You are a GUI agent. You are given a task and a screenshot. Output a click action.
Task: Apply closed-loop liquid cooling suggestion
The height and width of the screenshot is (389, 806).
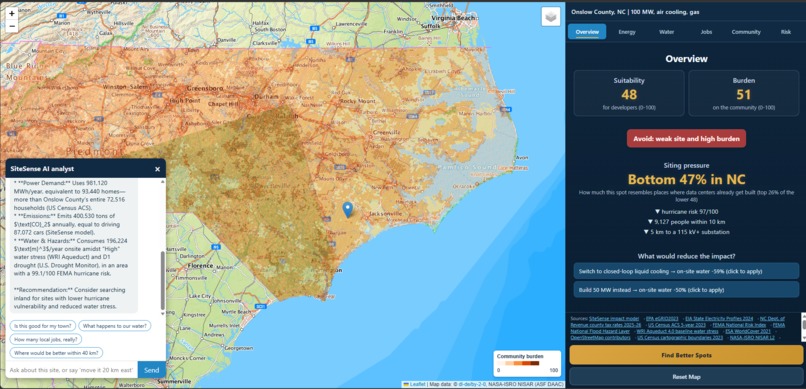686,271
